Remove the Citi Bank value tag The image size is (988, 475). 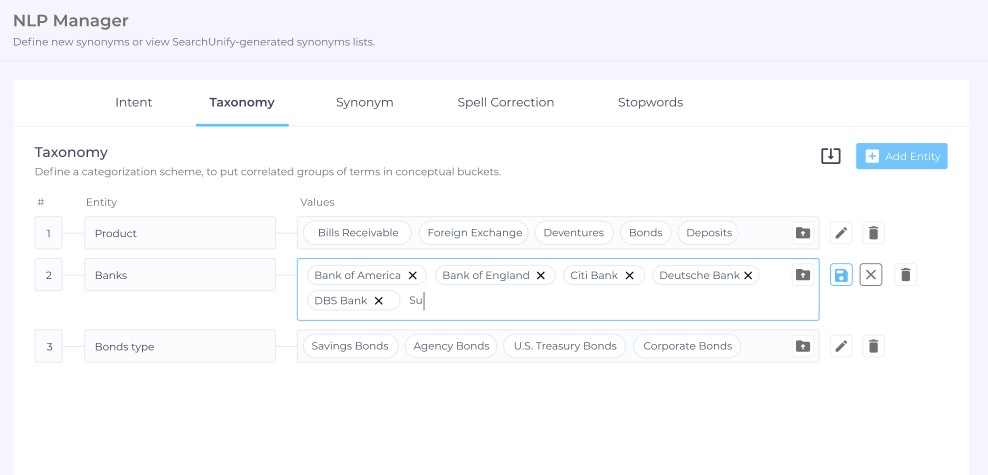[x=629, y=275]
